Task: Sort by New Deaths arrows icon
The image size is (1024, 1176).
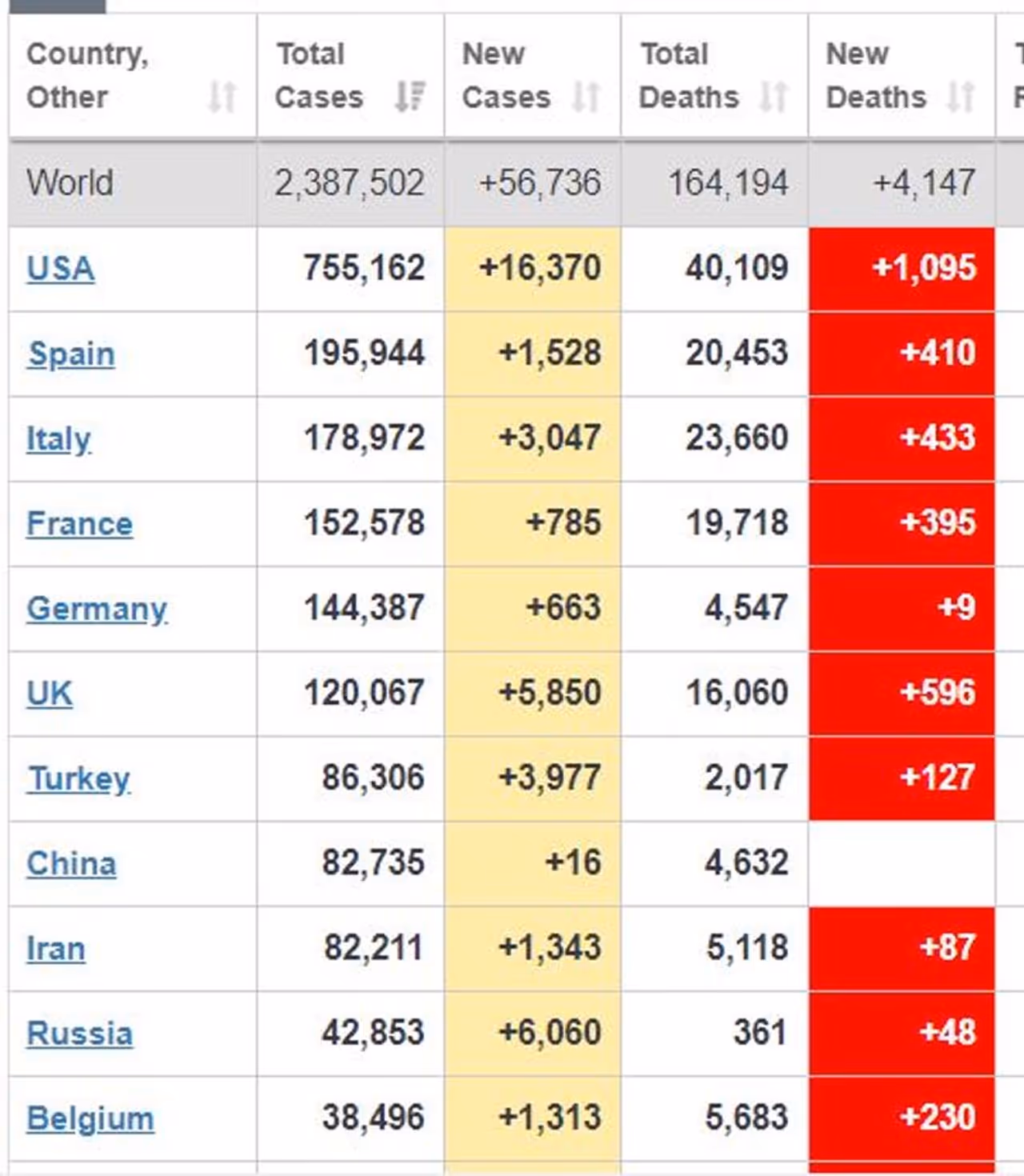Action: click(x=960, y=97)
